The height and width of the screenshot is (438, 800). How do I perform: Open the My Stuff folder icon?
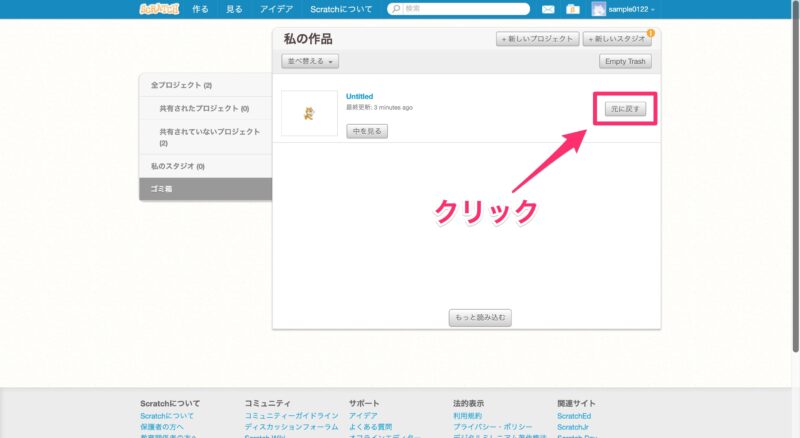(x=572, y=9)
